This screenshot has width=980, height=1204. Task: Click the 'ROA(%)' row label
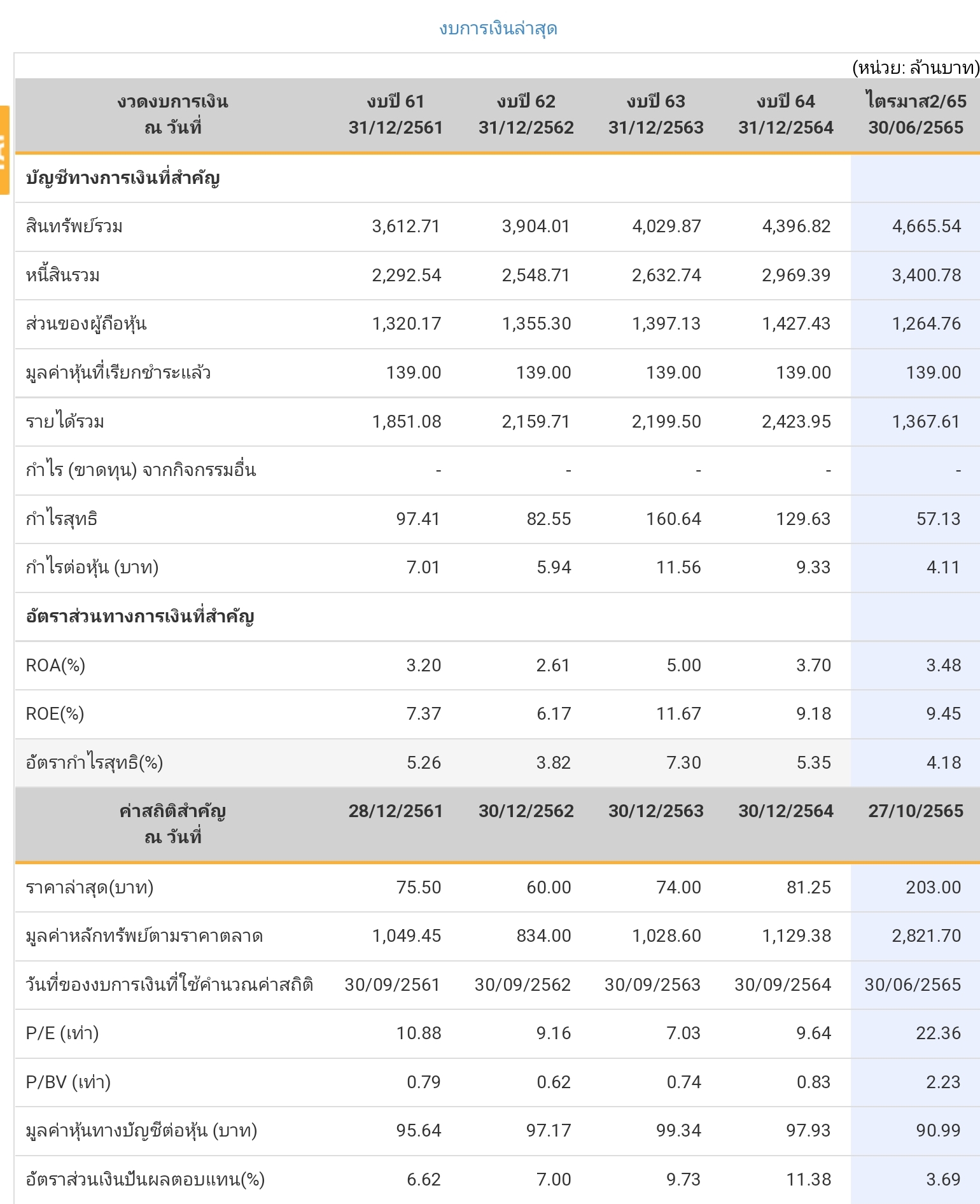click(x=55, y=666)
